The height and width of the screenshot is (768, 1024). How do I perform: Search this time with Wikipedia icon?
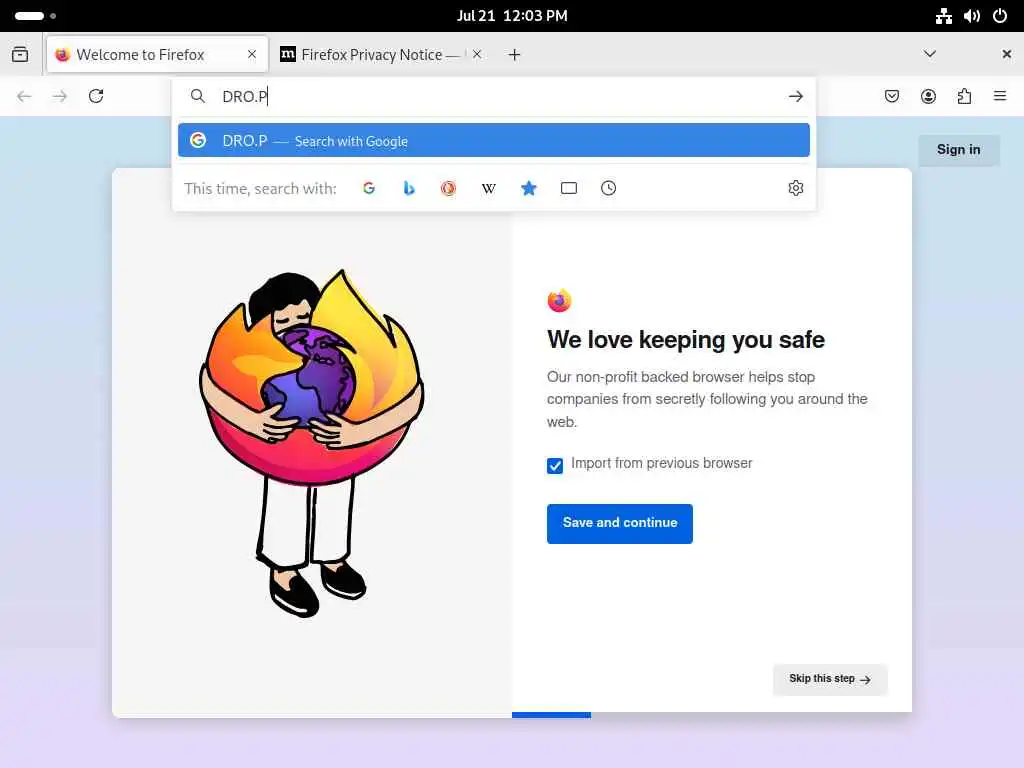click(488, 189)
